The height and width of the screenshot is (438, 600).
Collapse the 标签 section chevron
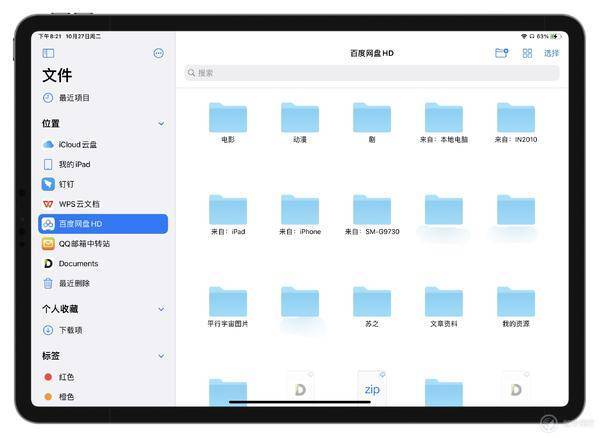click(161, 356)
